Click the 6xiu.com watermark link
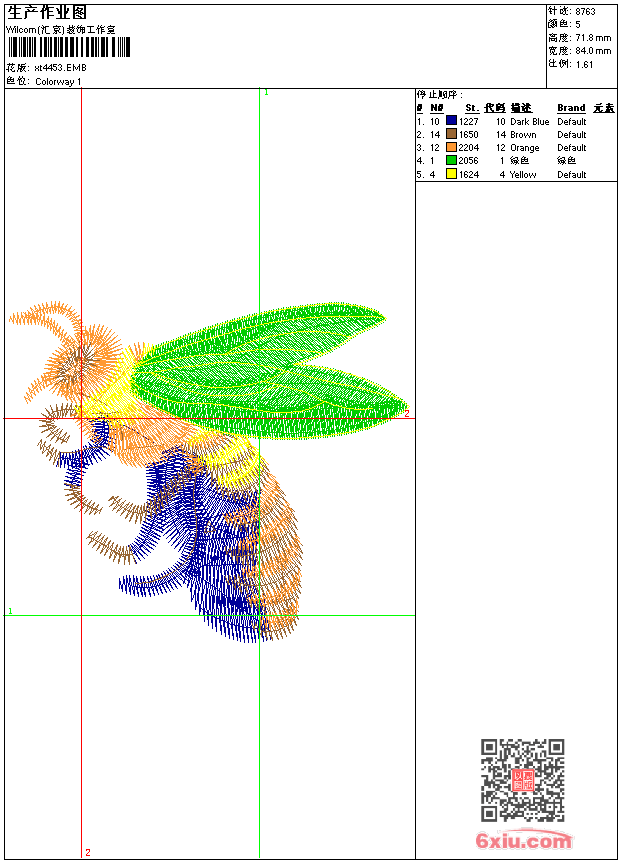The image size is (620, 860). [524, 839]
